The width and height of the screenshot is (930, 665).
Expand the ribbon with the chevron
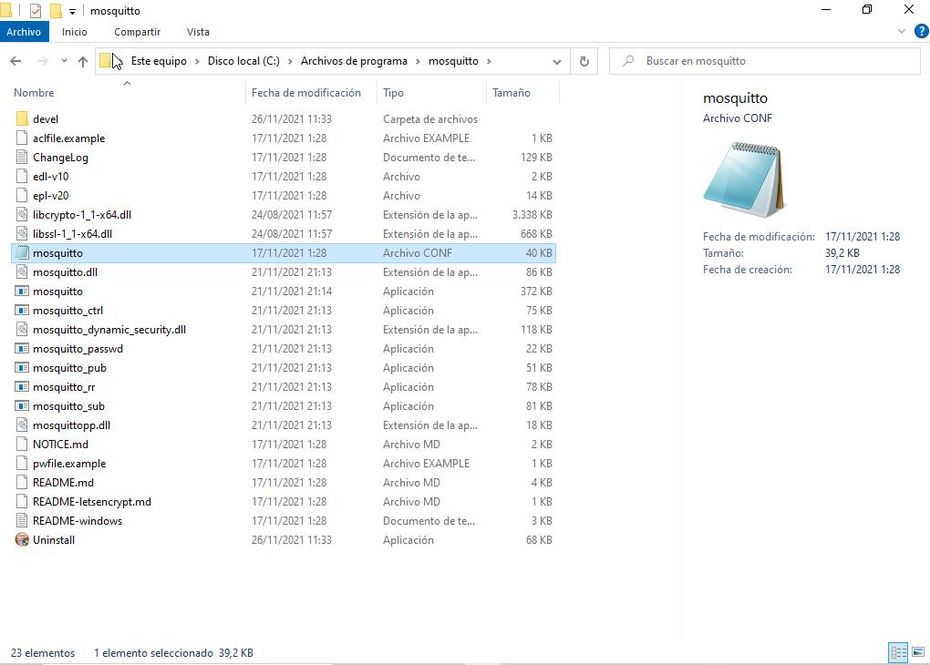902,31
